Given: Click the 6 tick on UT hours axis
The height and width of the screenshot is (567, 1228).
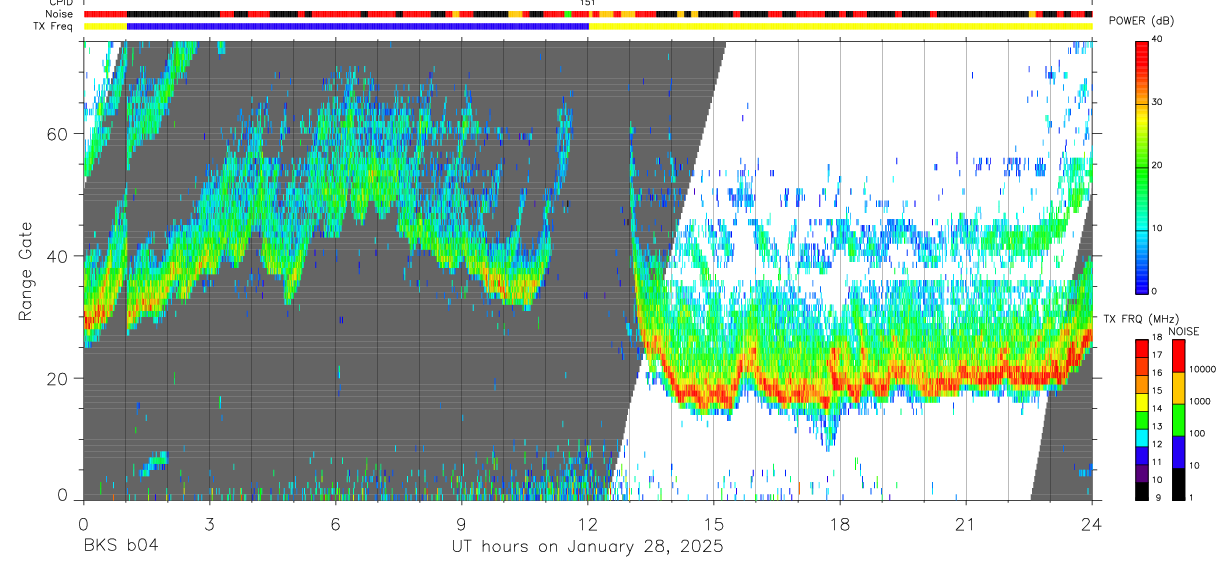Looking at the screenshot, I should pyautogui.click(x=335, y=524).
